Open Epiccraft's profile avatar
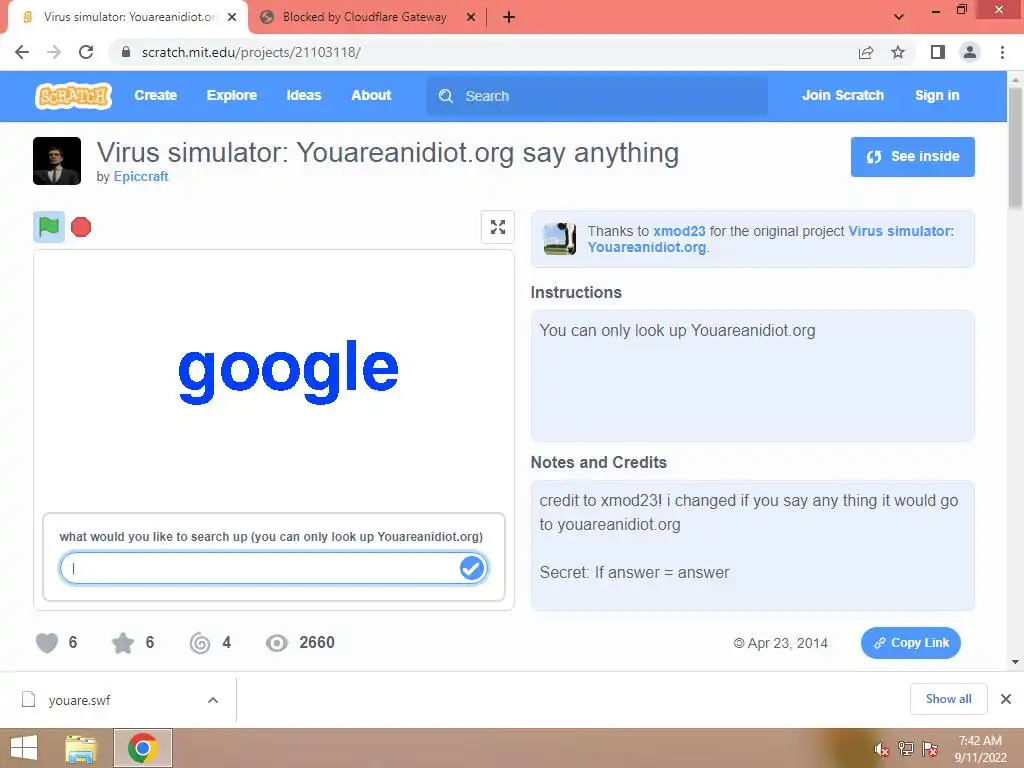Viewport: 1024px width, 768px height. [57, 161]
